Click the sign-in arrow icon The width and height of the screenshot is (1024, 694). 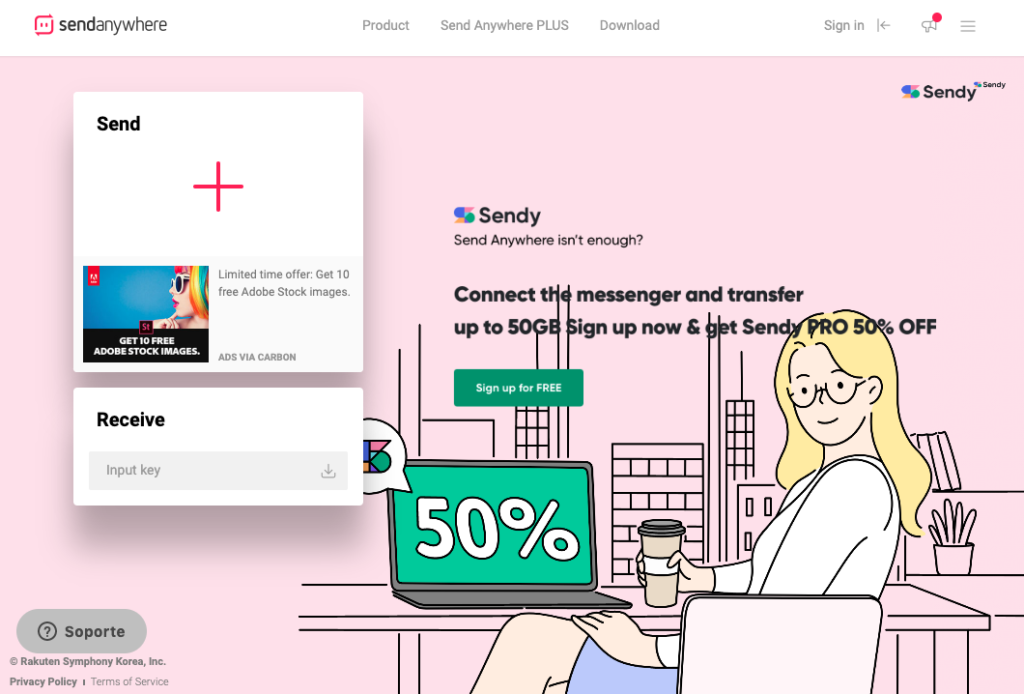click(884, 25)
